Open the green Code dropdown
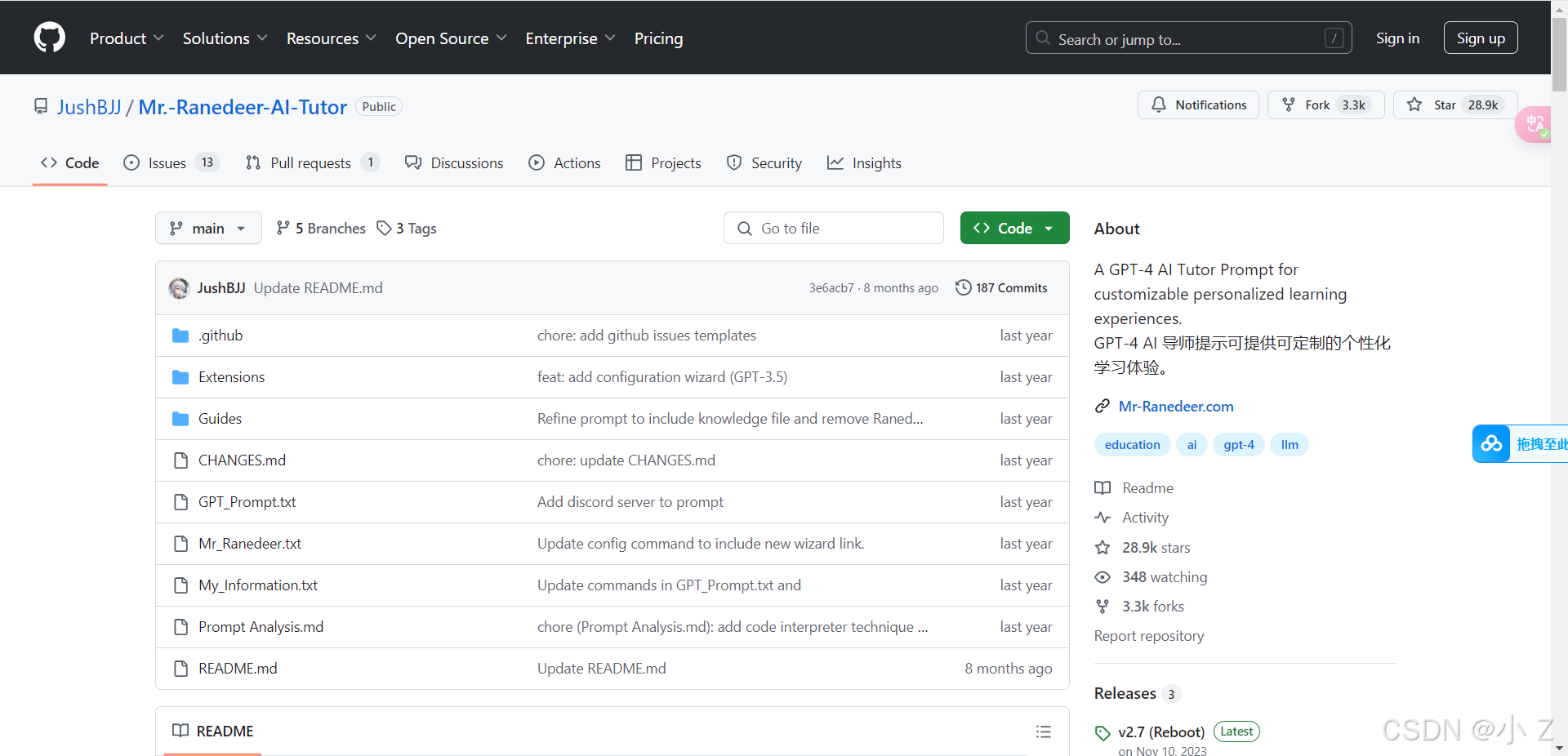 [x=1014, y=229]
